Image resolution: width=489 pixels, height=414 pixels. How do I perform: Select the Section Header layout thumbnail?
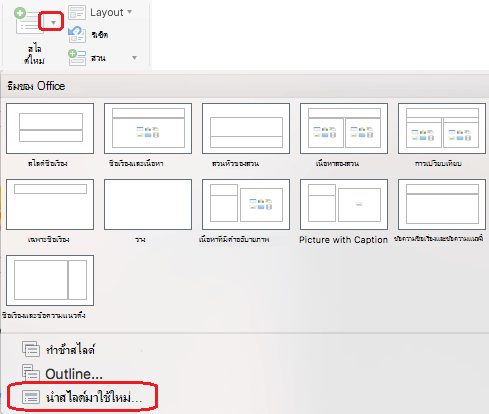246,128
